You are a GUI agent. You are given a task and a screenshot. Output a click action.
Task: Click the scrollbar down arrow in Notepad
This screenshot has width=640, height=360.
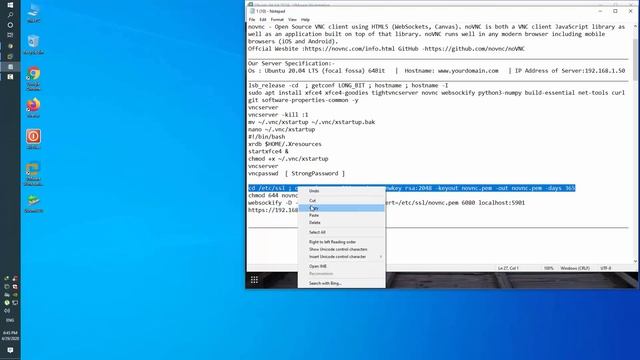click(x=635, y=261)
